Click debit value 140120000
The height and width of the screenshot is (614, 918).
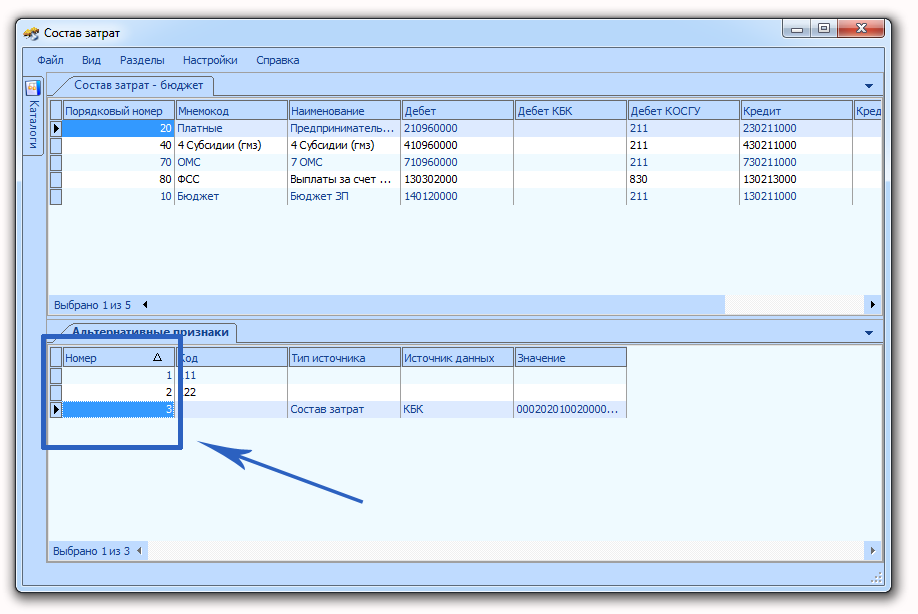coord(457,196)
